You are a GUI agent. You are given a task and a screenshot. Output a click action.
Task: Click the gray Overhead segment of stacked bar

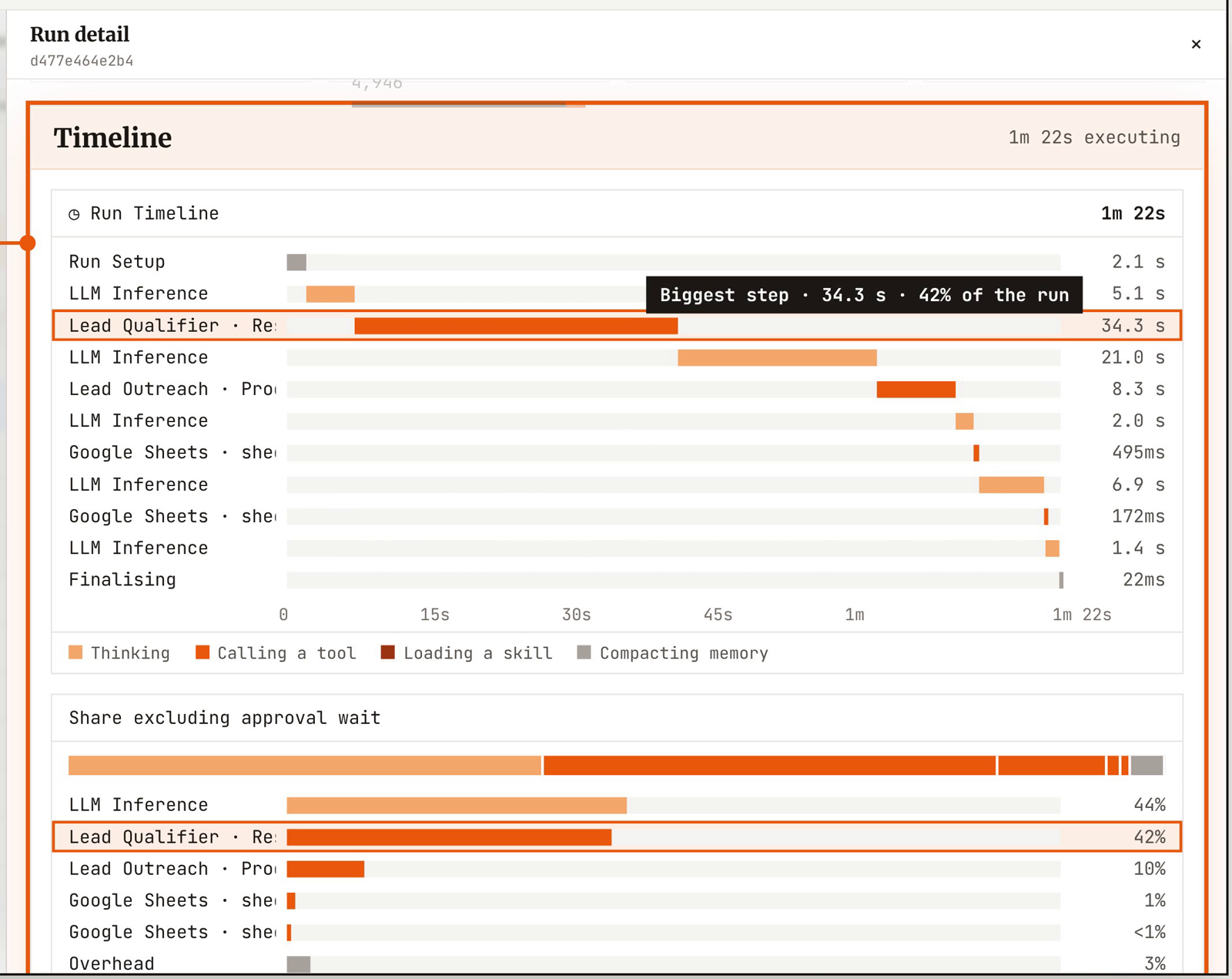point(1147,766)
